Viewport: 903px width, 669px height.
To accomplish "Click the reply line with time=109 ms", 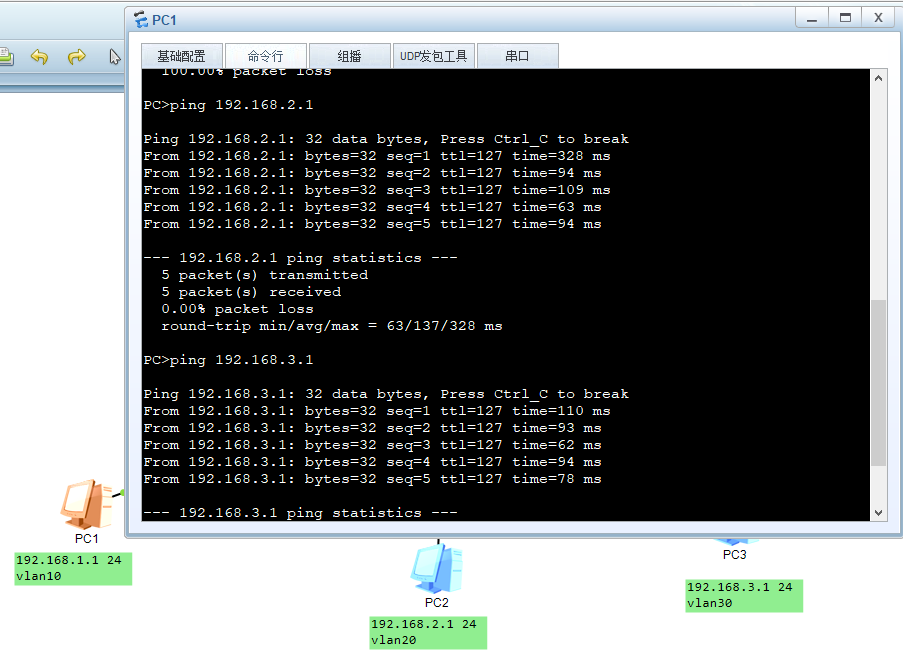I will 377,190.
